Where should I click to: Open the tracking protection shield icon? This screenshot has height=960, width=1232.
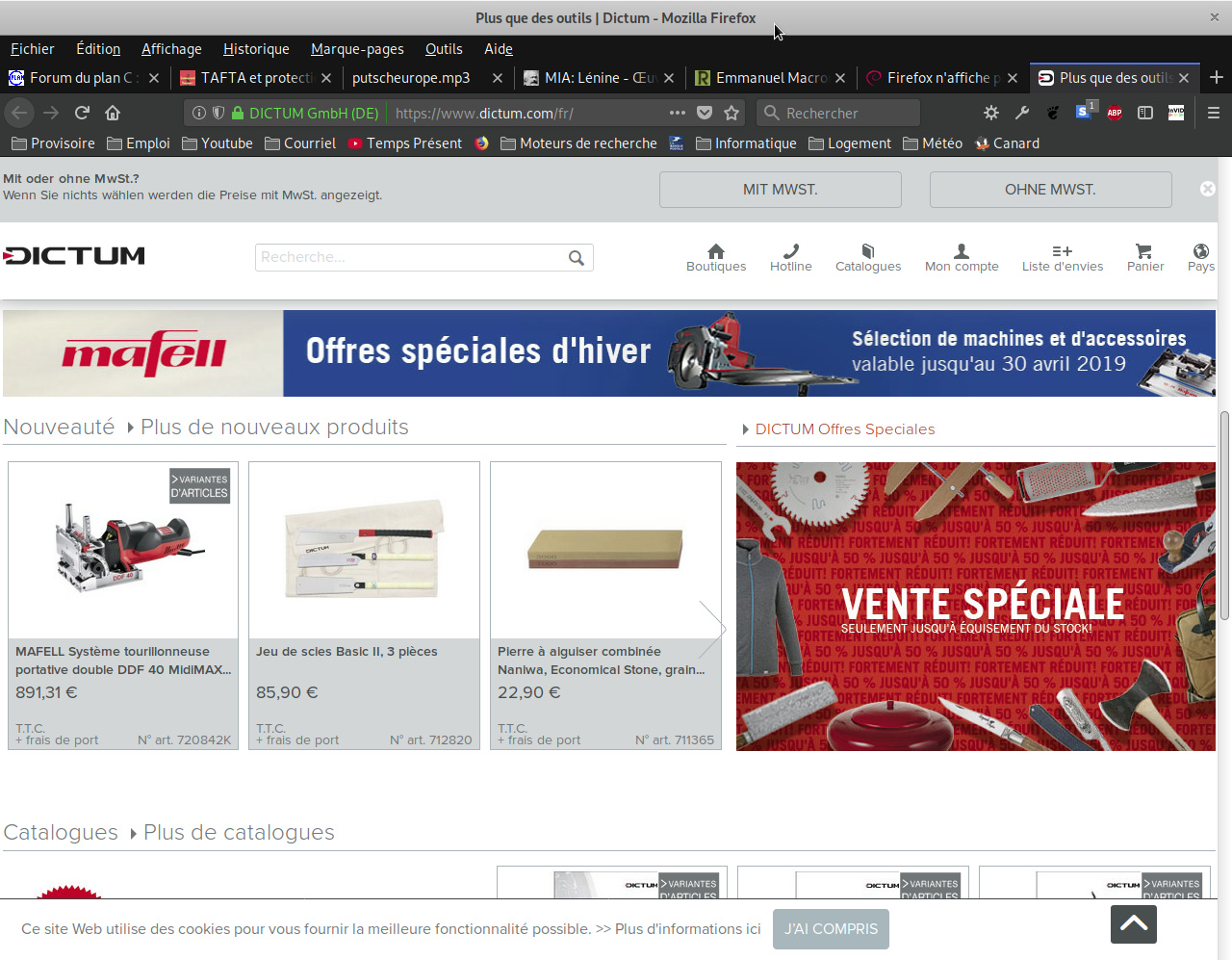pyautogui.click(x=218, y=113)
